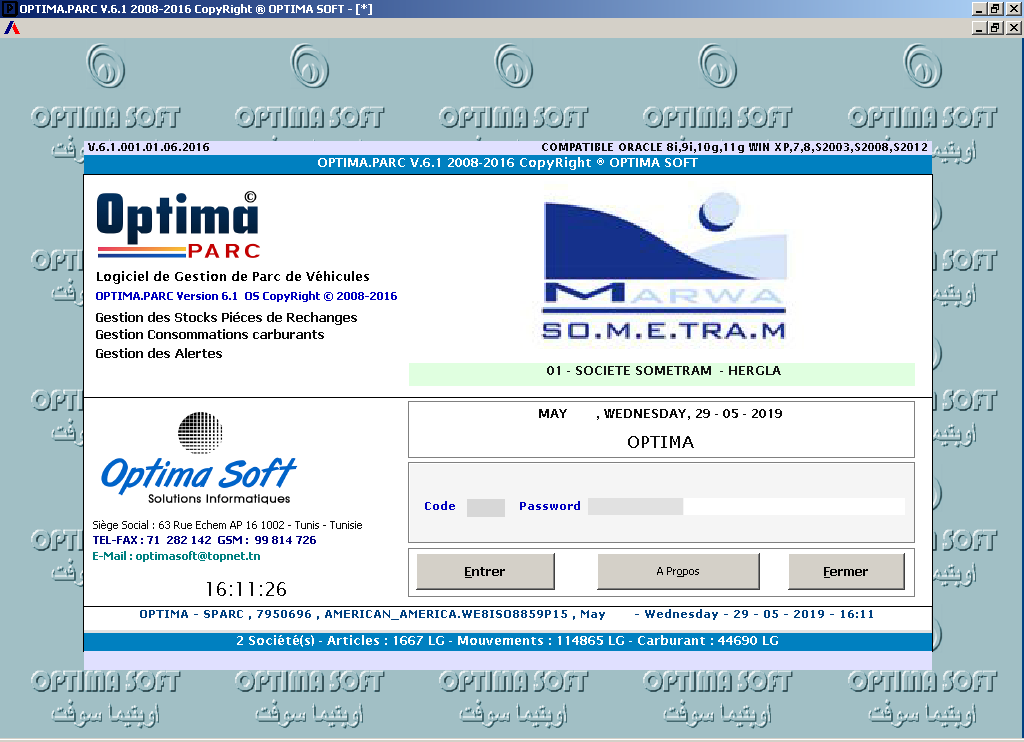Click 'Gestion Consommations carburants' text
Viewport: 1024px width, 742px height.
pyautogui.click(x=210, y=334)
